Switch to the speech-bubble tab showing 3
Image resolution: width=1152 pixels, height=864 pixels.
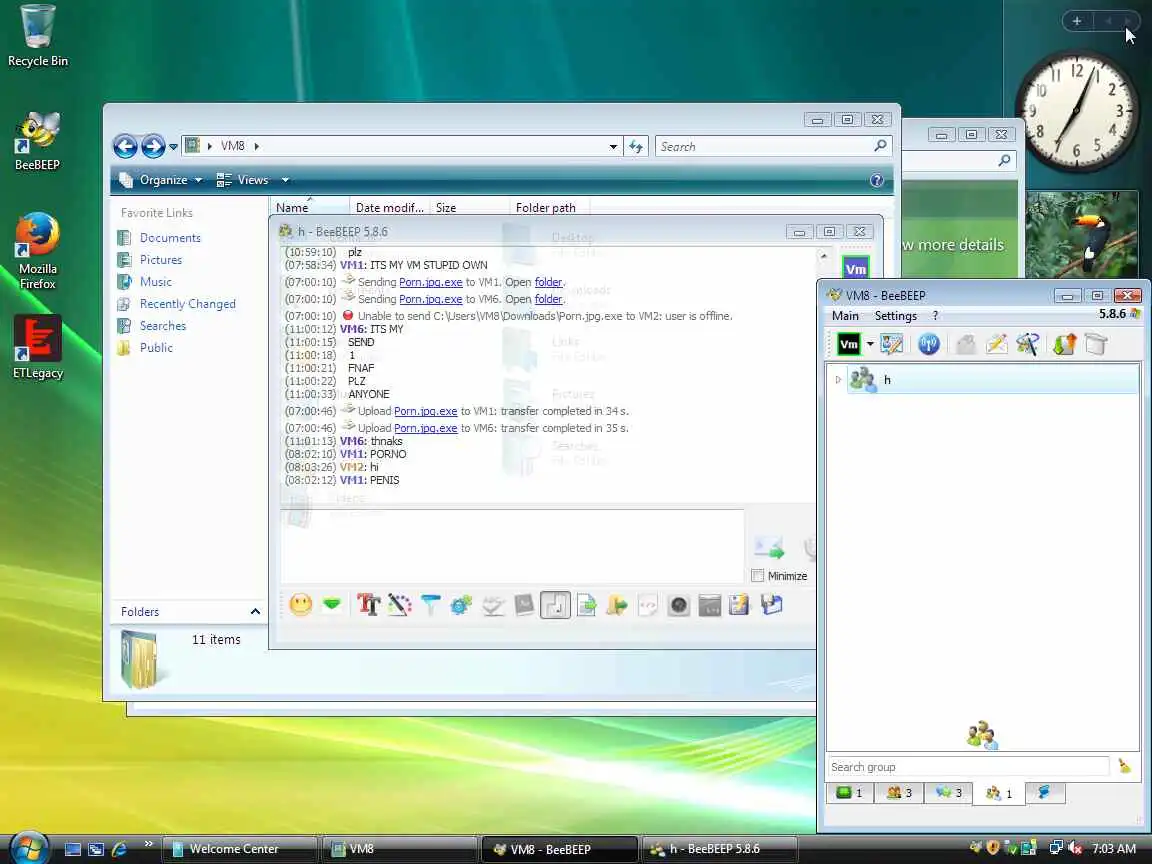point(948,793)
